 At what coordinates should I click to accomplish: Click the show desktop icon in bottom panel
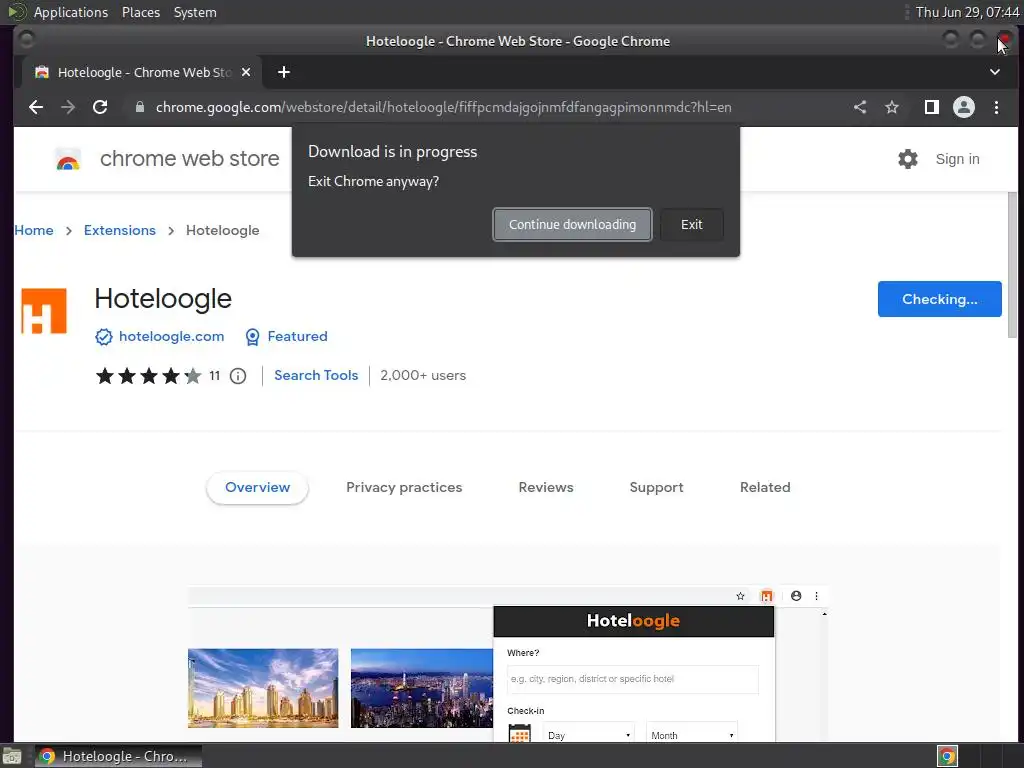[x=12, y=756]
